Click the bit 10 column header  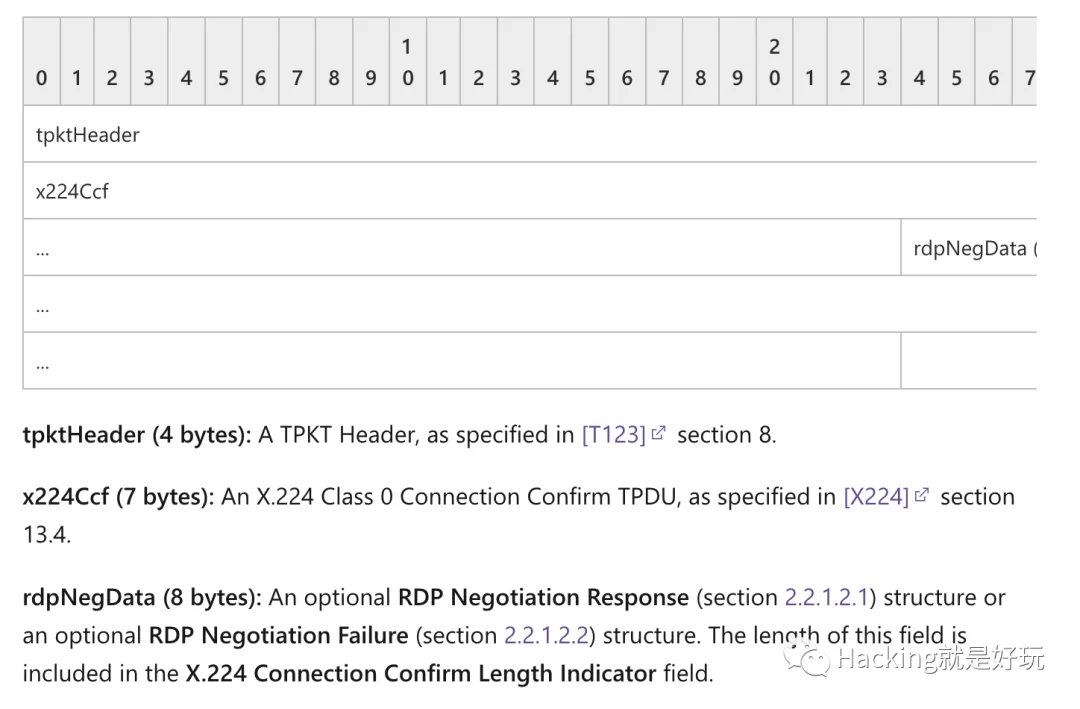click(x=407, y=62)
